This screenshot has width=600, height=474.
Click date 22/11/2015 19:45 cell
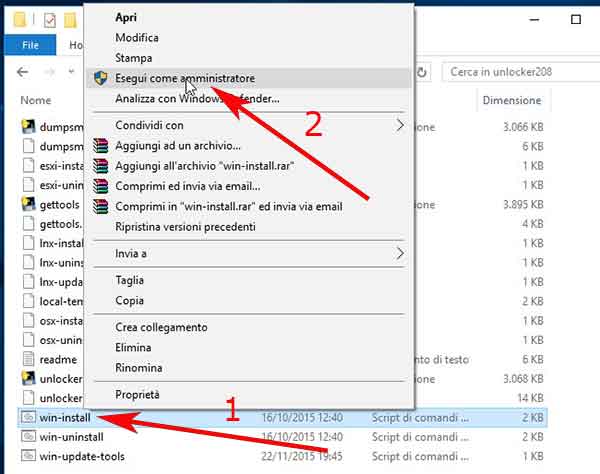pyautogui.click(x=302, y=456)
